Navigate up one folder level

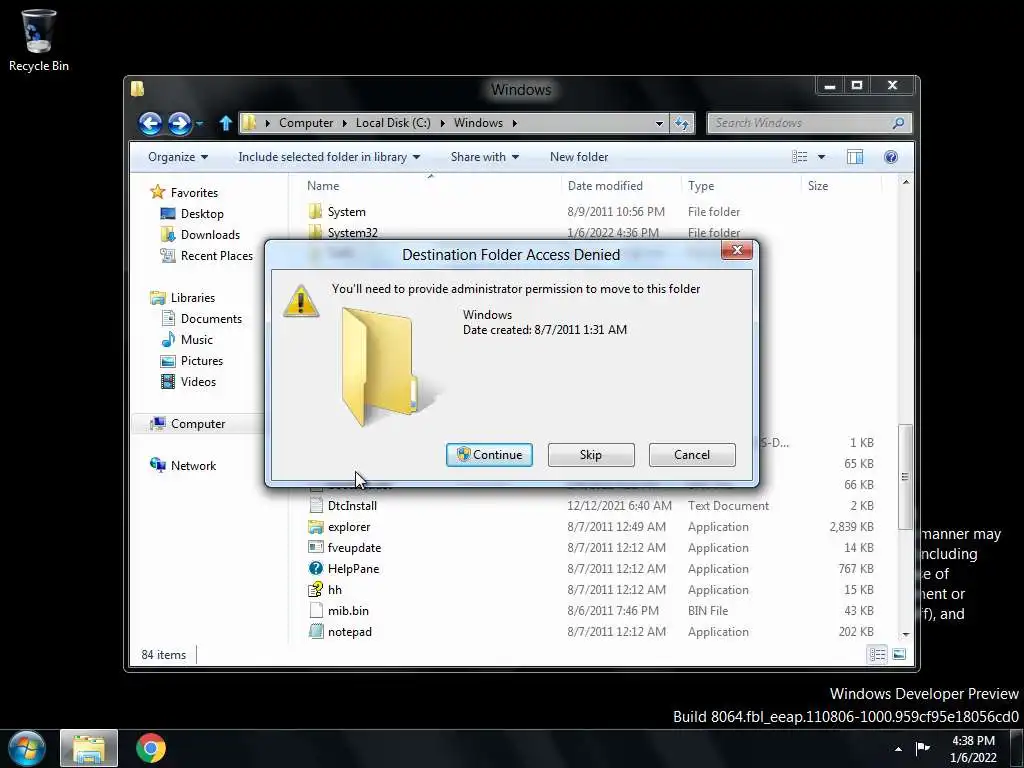click(225, 123)
